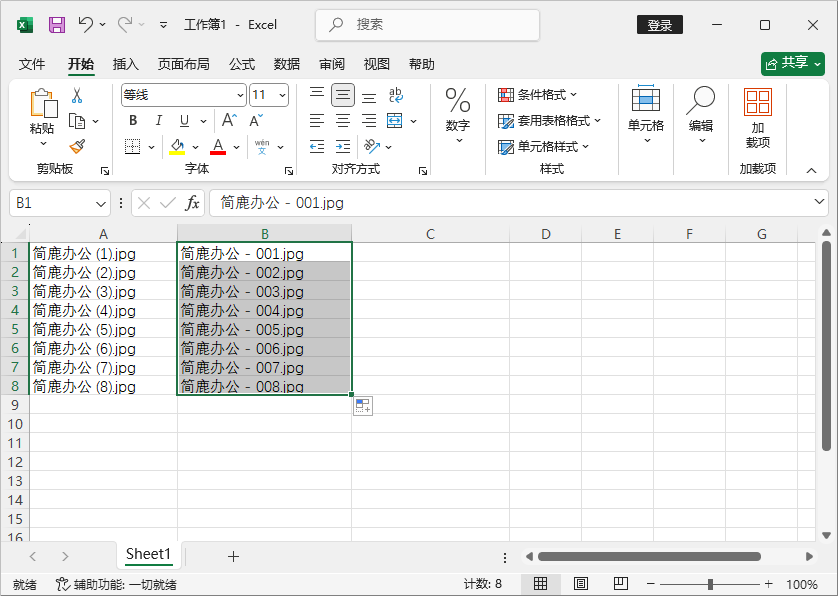Viewport: 838px width, 596px height.
Task: Toggle Italic formatting
Action: (157, 121)
